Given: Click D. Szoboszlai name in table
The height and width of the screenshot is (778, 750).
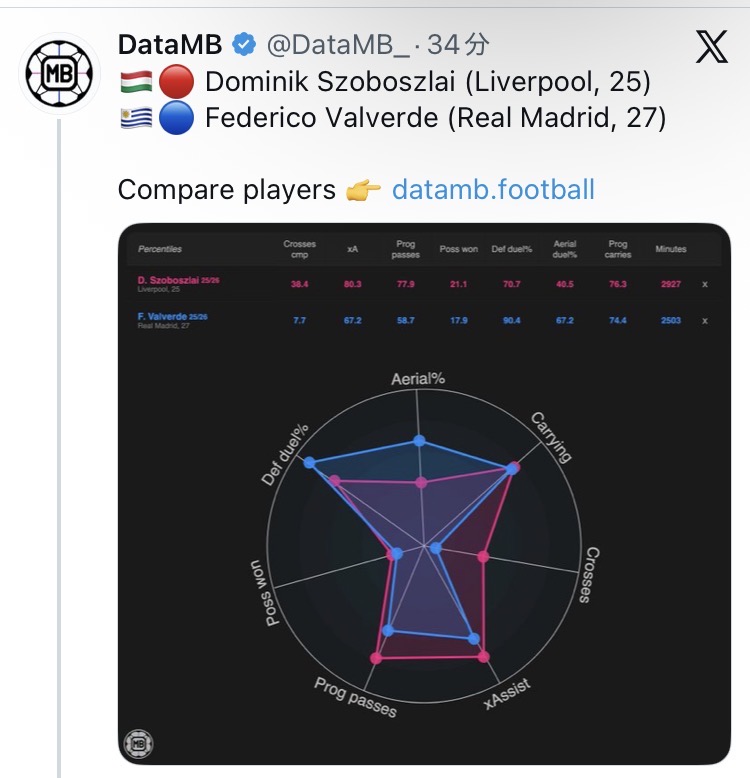Looking at the screenshot, I should coord(167,280).
